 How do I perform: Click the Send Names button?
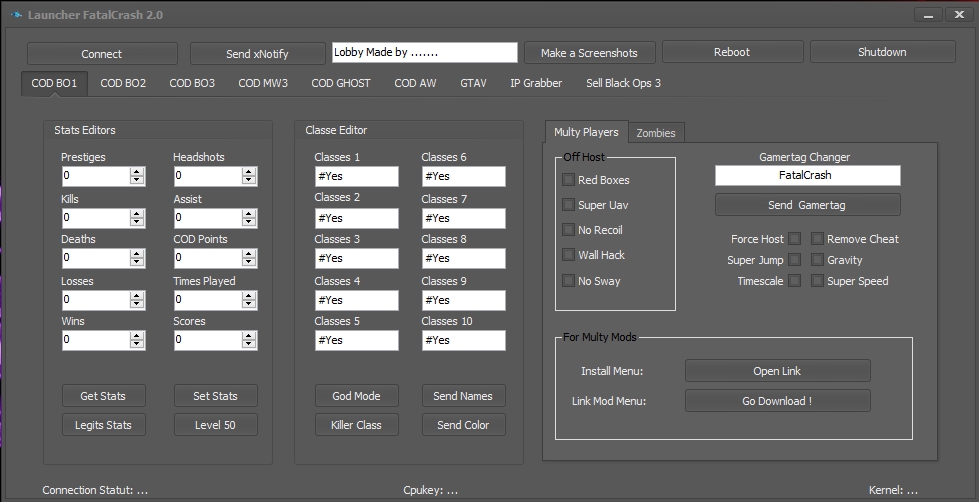463,396
